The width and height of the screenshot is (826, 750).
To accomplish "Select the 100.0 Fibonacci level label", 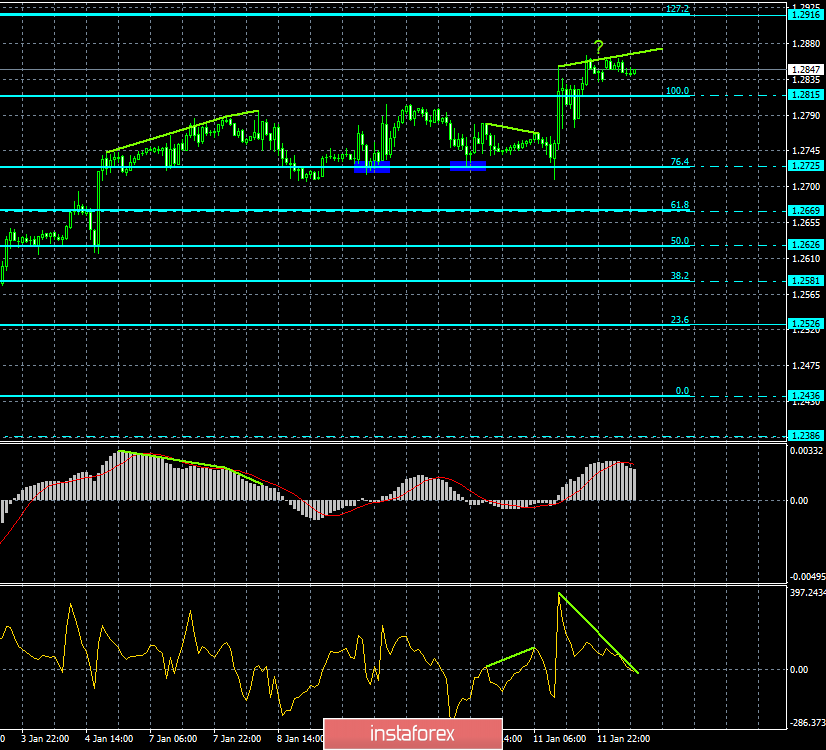I will (x=677, y=90).
